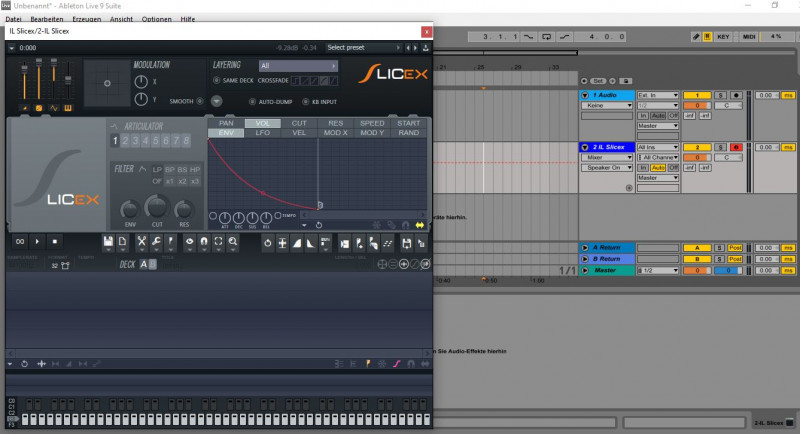Click the Slicex stop button
Screen dimensions: 800x434
(x=55, y=241)
